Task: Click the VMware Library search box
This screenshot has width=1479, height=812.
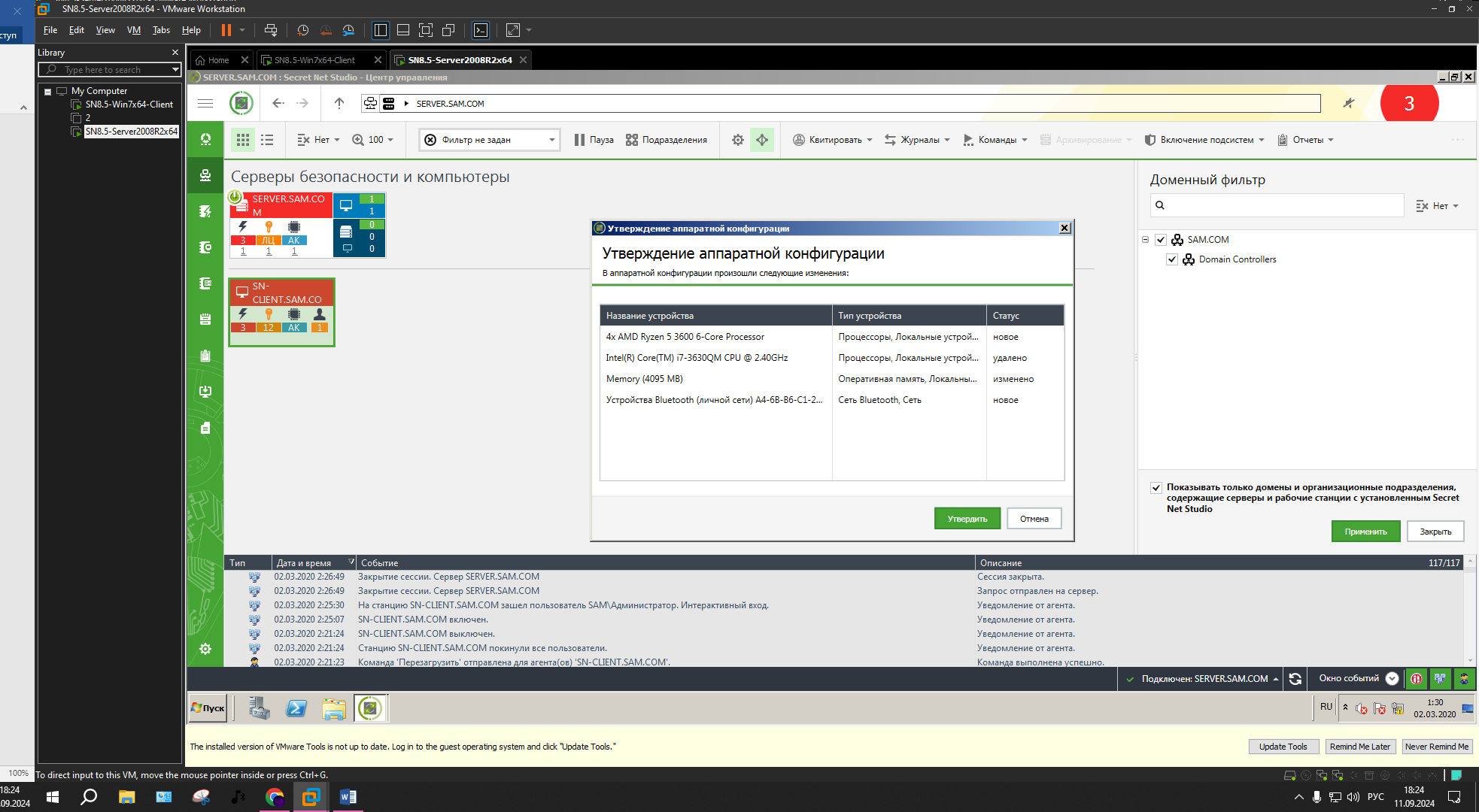Action: [110, 70]
